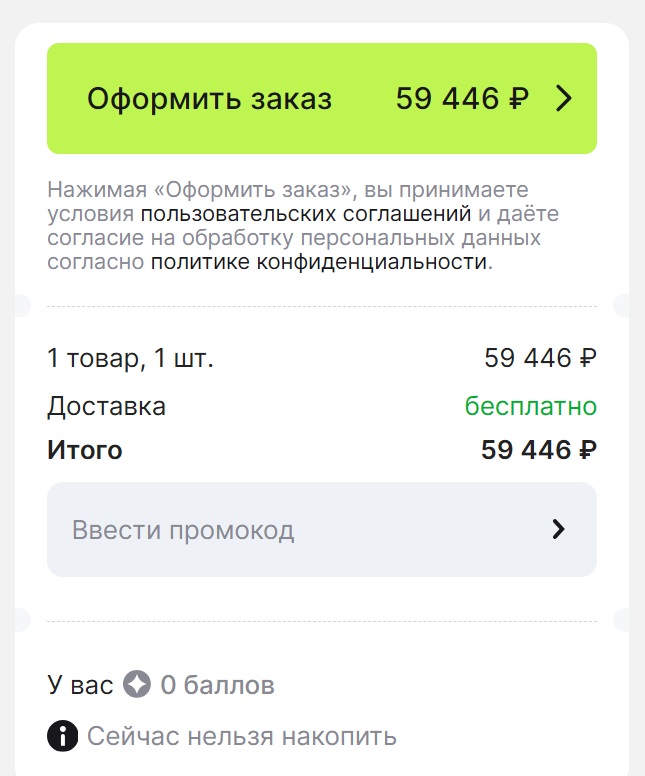Open the пользовательских соглашений link
This screenshot has height=776, width=645.
pyautogui.click(x=305, y=214)
